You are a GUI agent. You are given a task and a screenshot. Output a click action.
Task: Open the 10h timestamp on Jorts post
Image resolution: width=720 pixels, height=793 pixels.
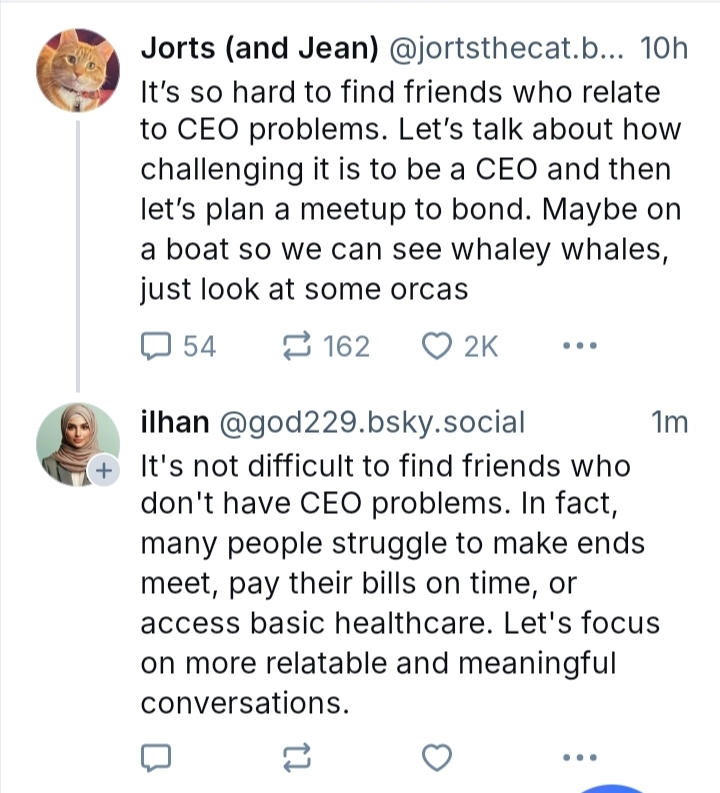click(x=663, y=47)
